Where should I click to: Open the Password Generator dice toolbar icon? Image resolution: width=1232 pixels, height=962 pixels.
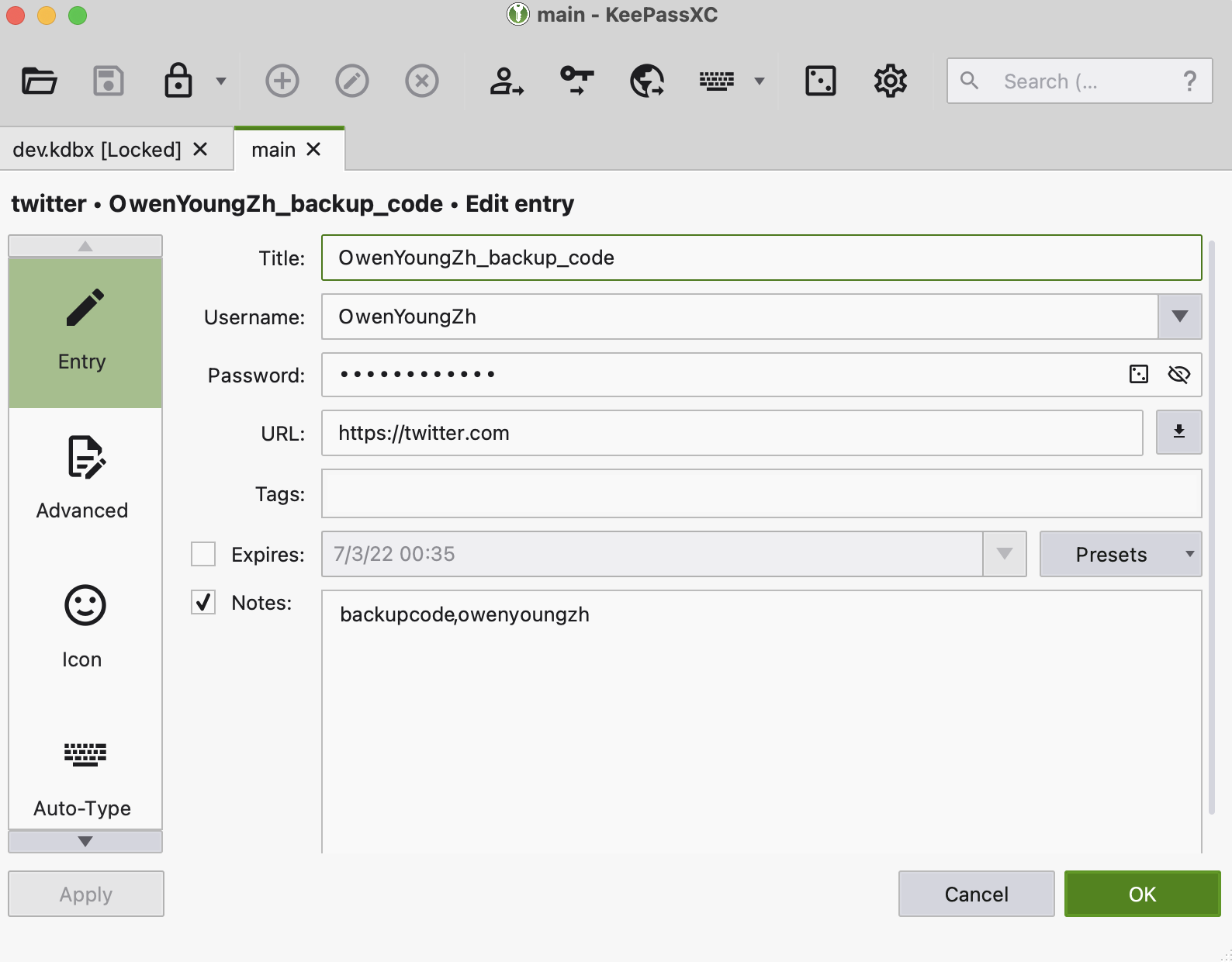(x=820, y=81)
